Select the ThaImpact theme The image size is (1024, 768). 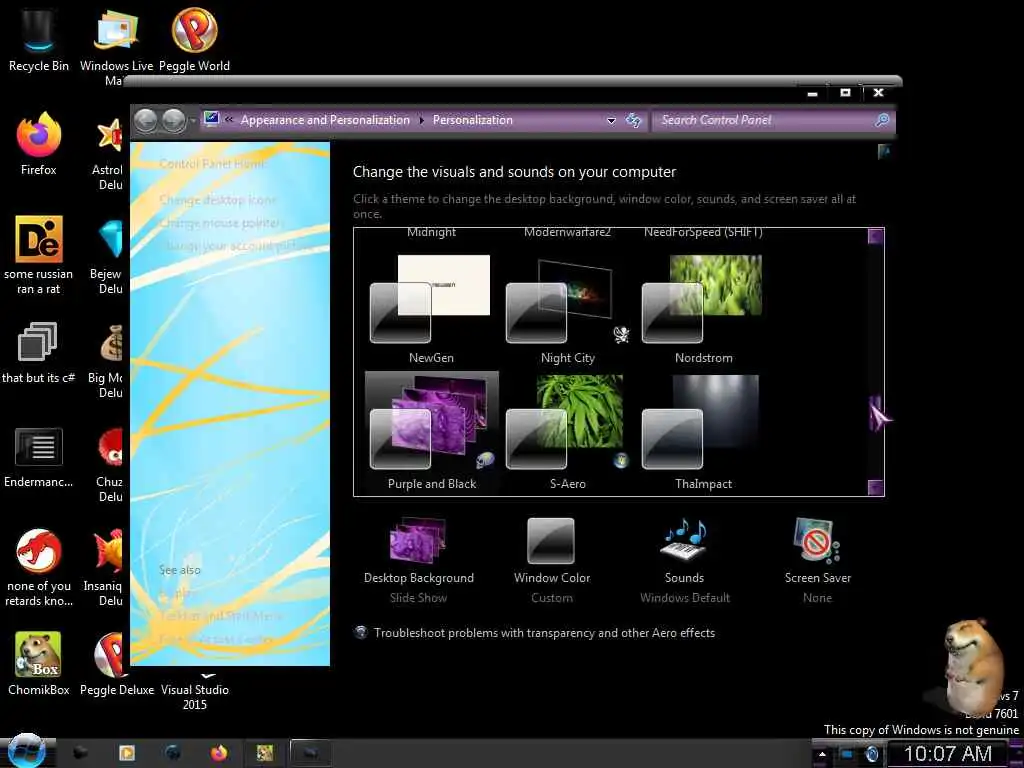pyautogui.click(x=703, y=432)
